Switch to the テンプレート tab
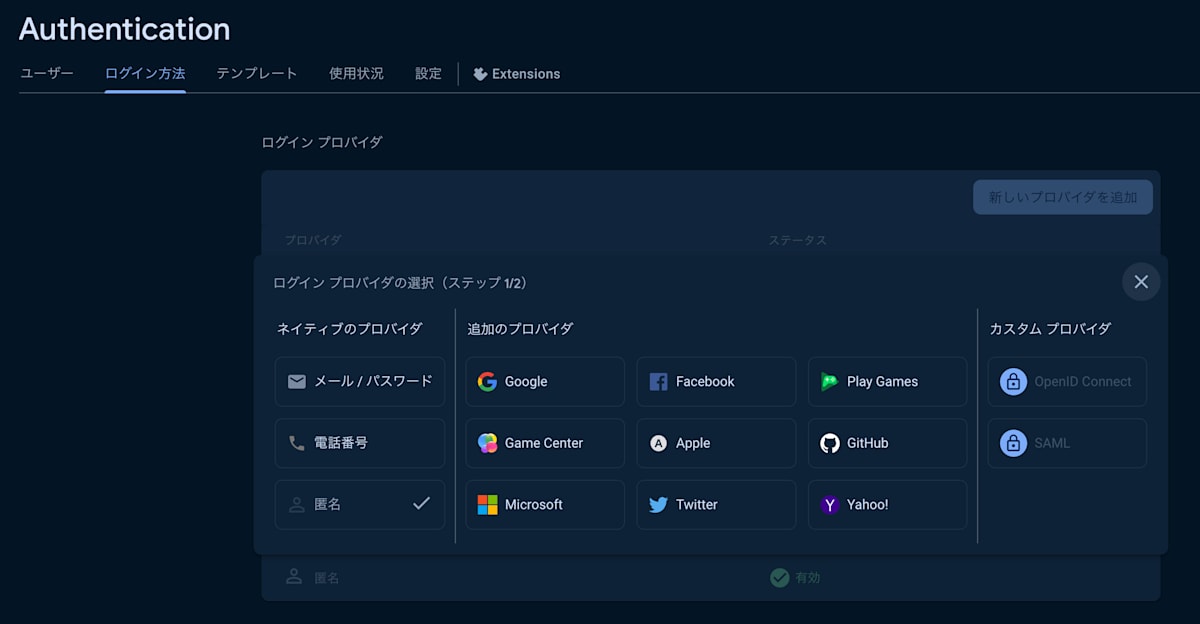Screen dimensions: 1200x624 257,74
